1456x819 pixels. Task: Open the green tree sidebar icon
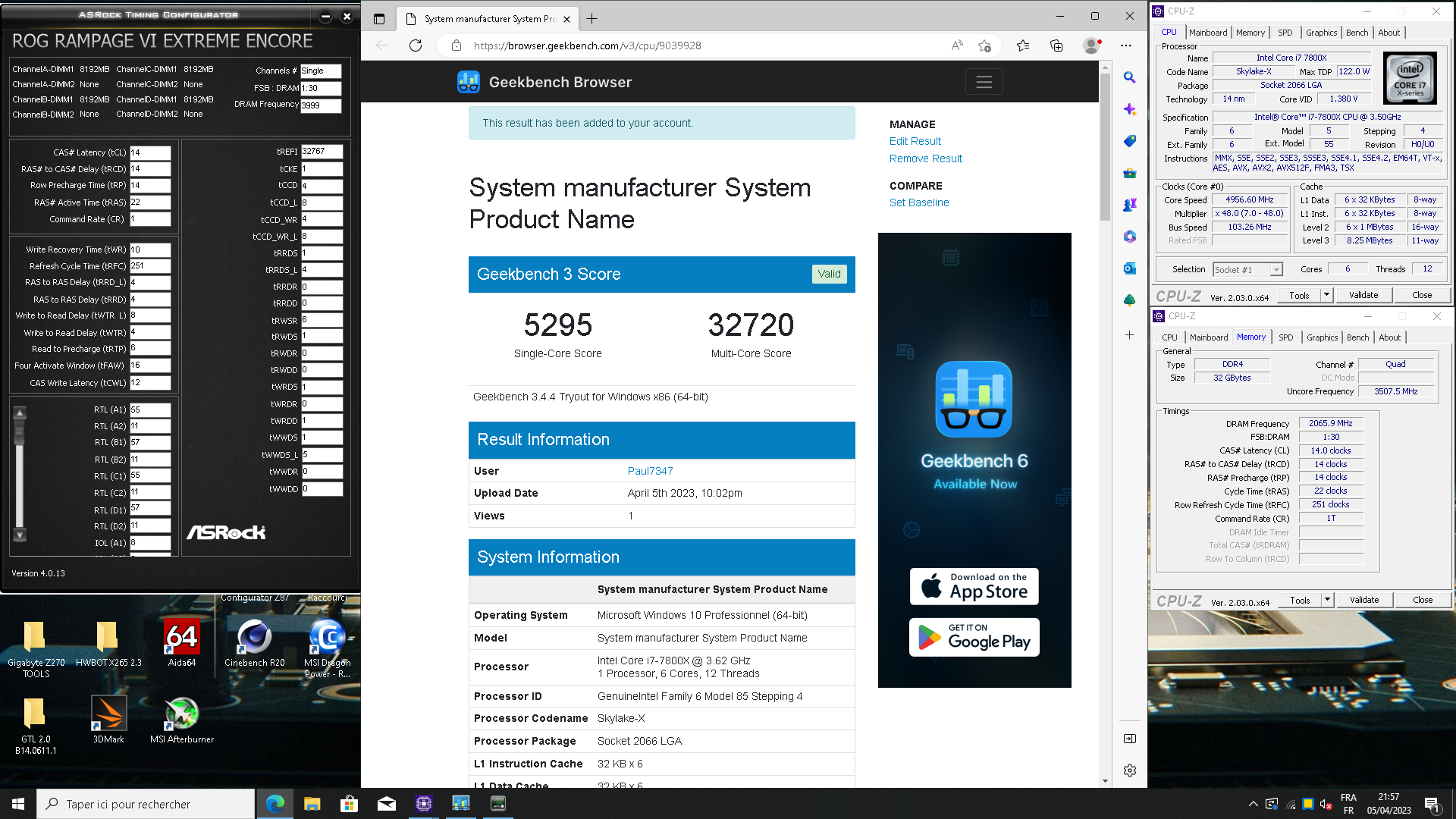point(1130,300)
